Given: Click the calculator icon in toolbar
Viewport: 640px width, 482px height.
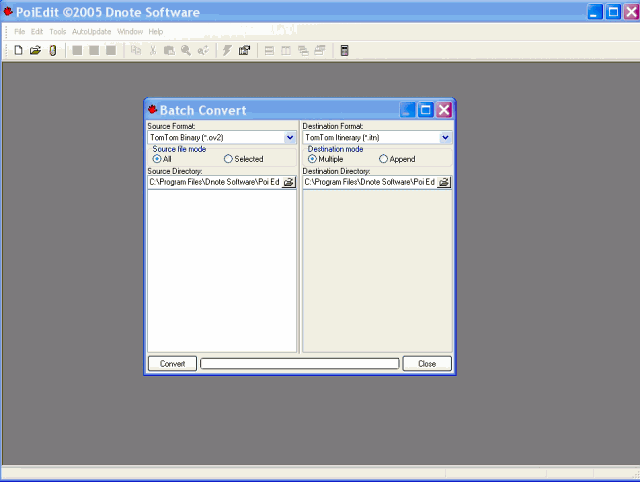Looking at the screenshot, I should click(344, 50).
